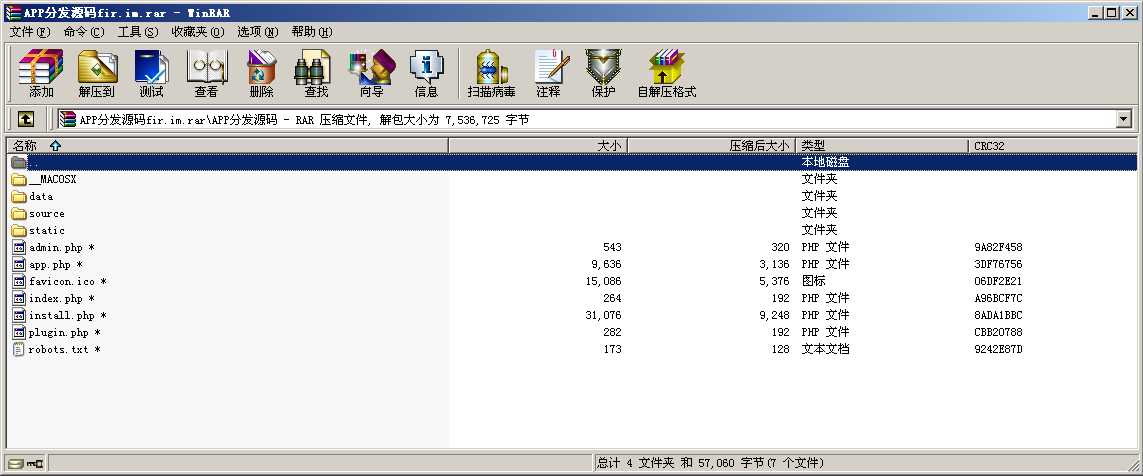Click the WinRAR title bar icon
Screen dimensions: 1143x476
[x=12, y=12]
